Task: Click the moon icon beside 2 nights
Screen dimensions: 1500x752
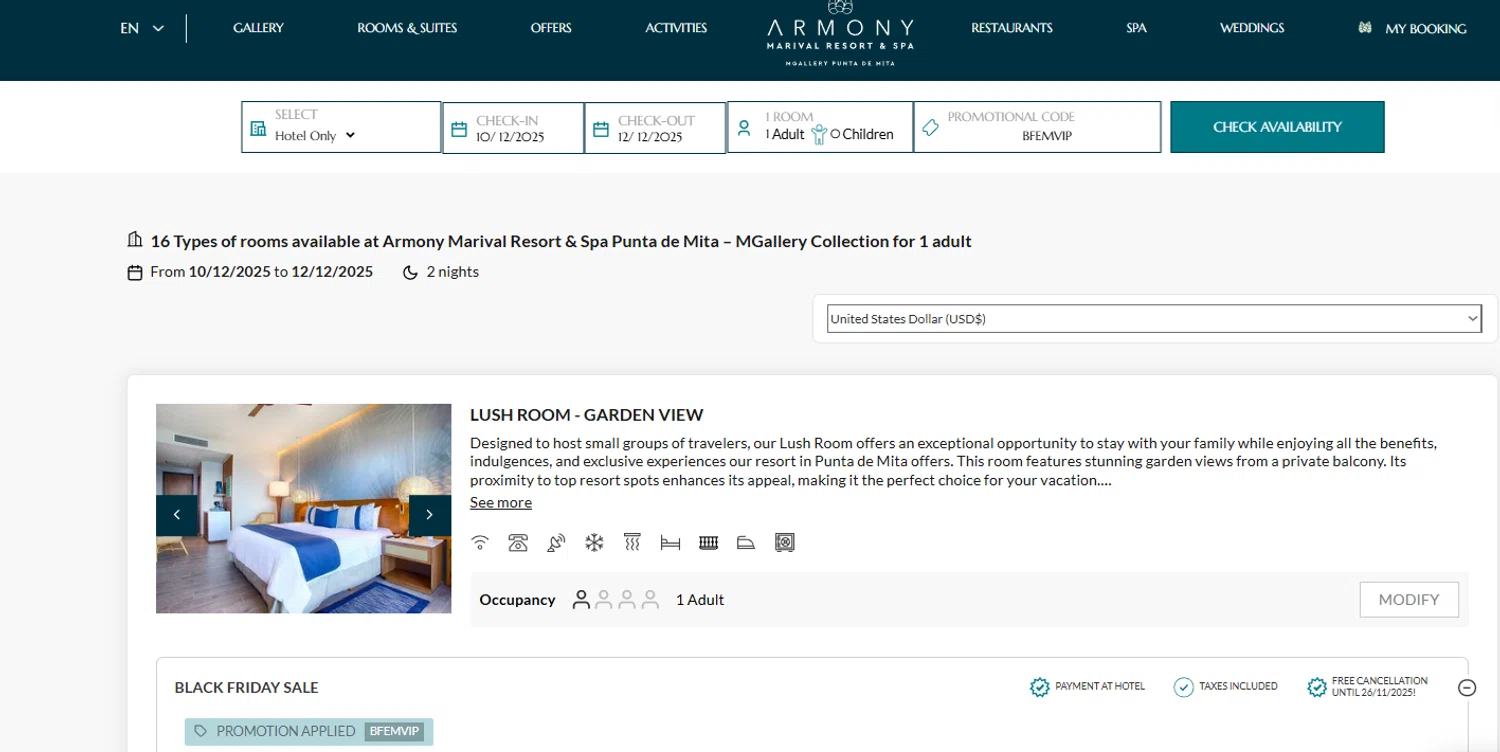Action: point(410,272)
